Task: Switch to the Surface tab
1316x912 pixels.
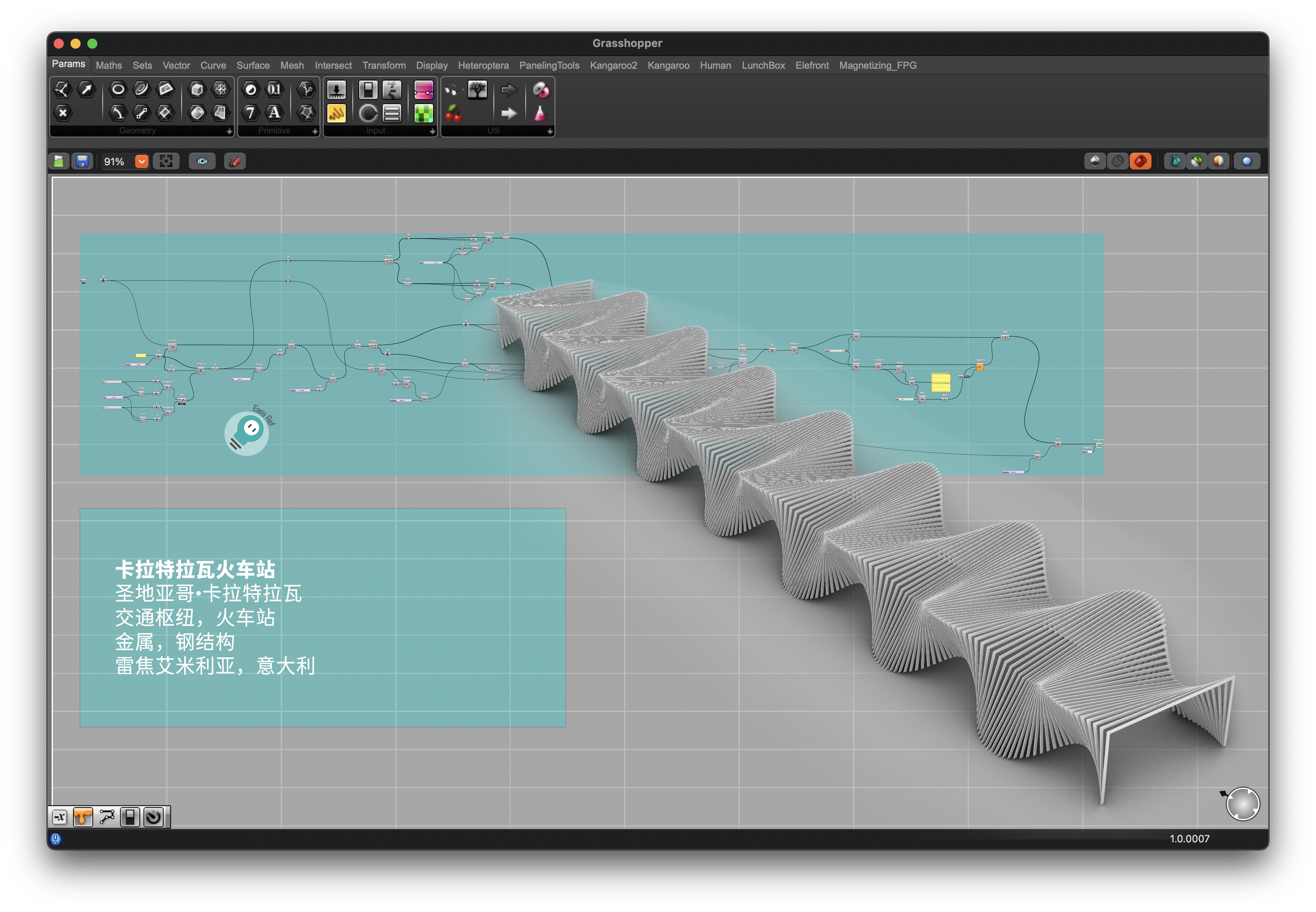Action: point(253,66)
